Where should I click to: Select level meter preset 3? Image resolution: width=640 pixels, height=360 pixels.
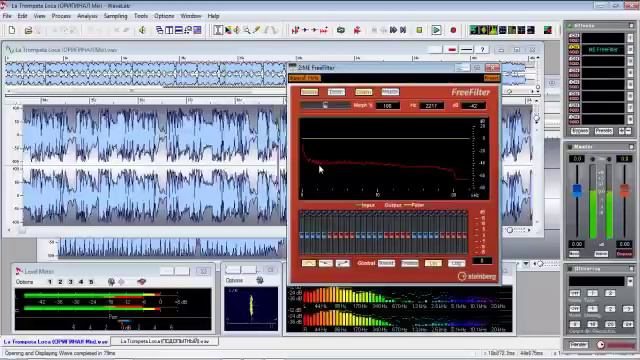71,282
